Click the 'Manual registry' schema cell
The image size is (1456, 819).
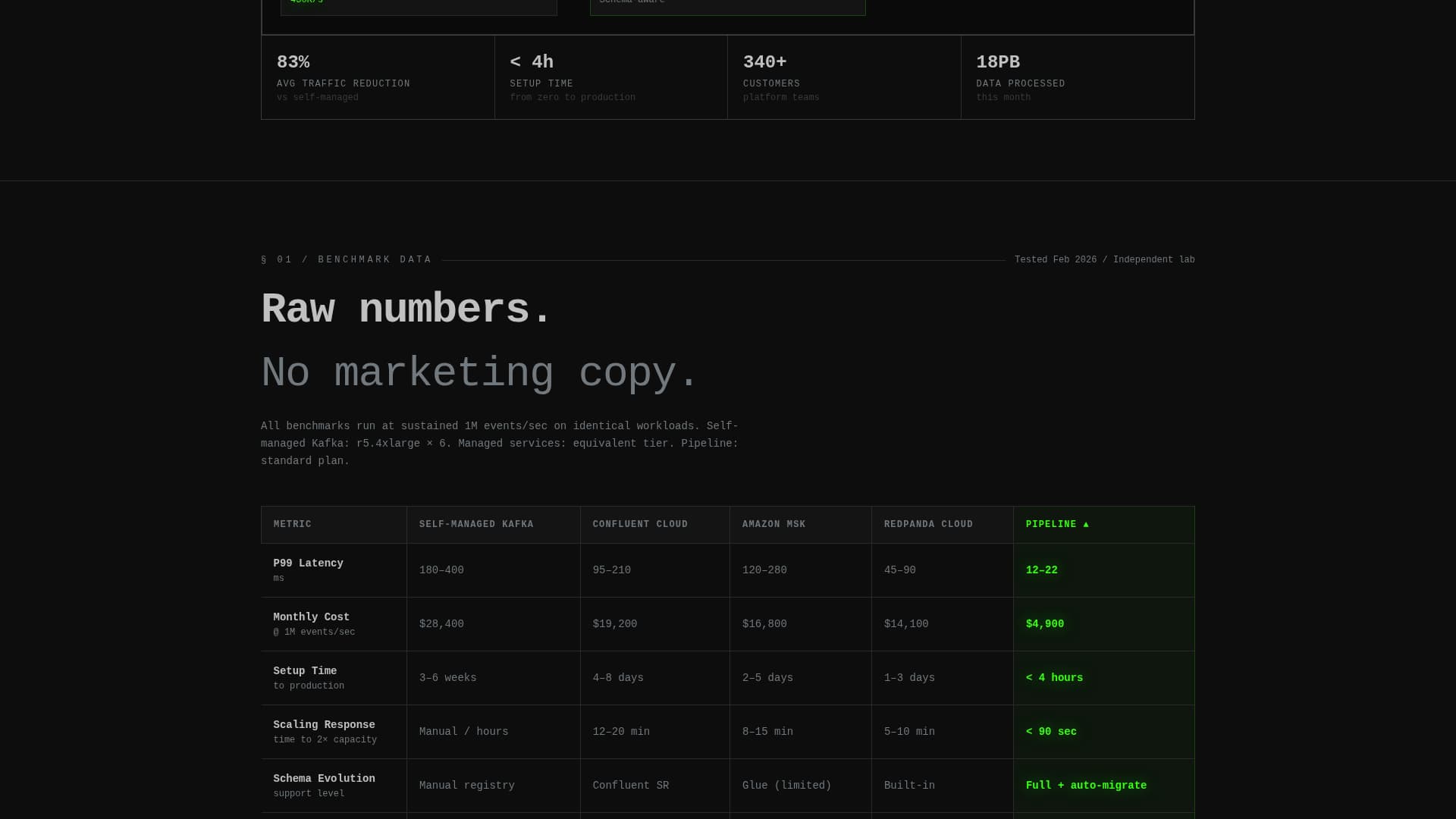(494, 786)
